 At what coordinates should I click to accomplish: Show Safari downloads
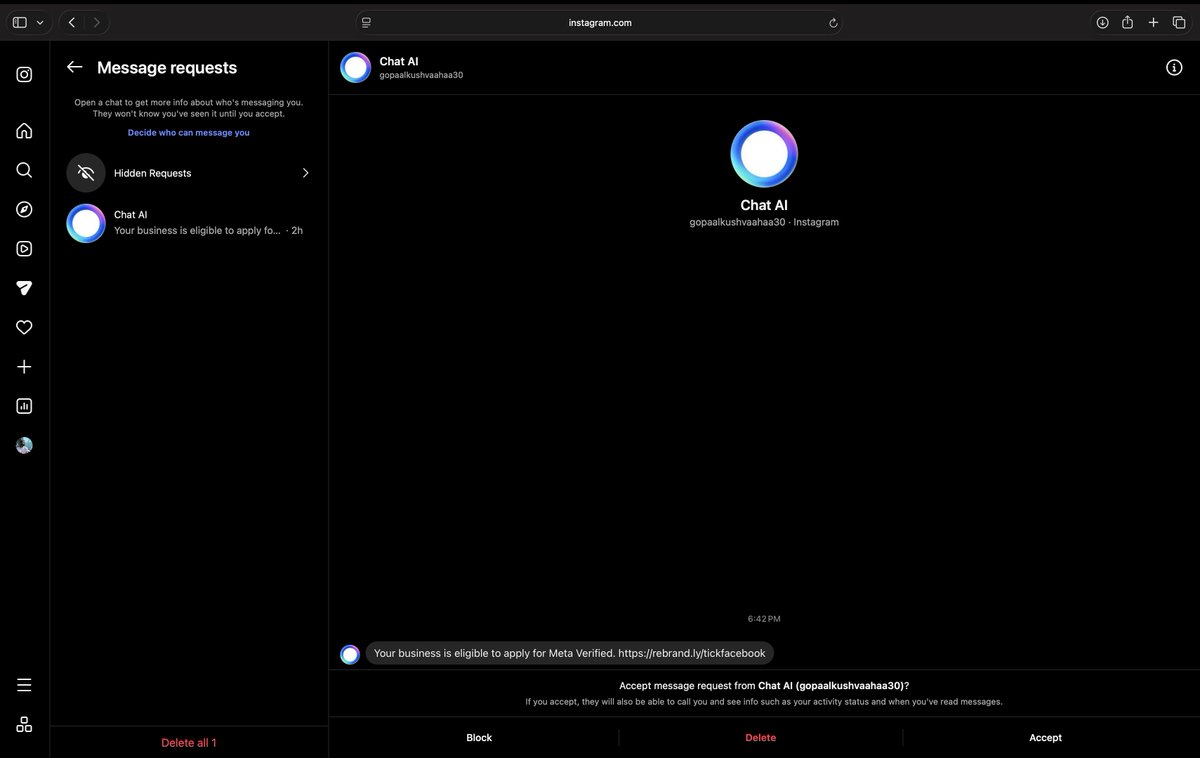click(1102, 22)
